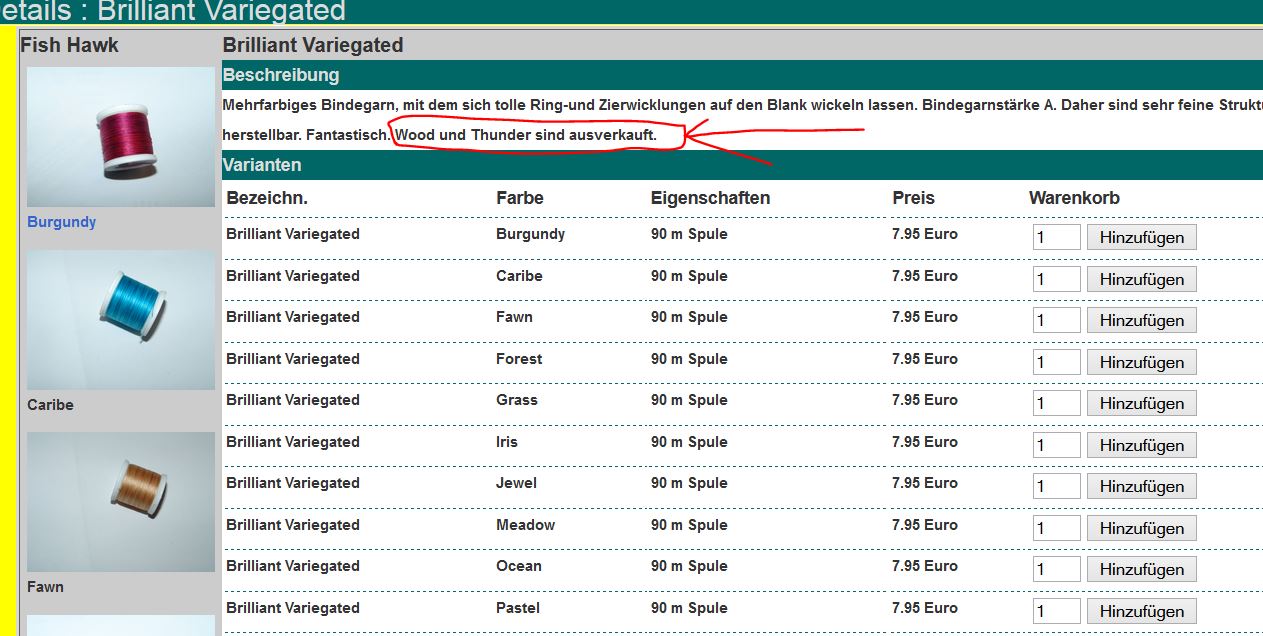1263x636 pixels.
Task: Focus the quantity field for Burgundy
Action: pyautogui.click(x=1056, y=238)
